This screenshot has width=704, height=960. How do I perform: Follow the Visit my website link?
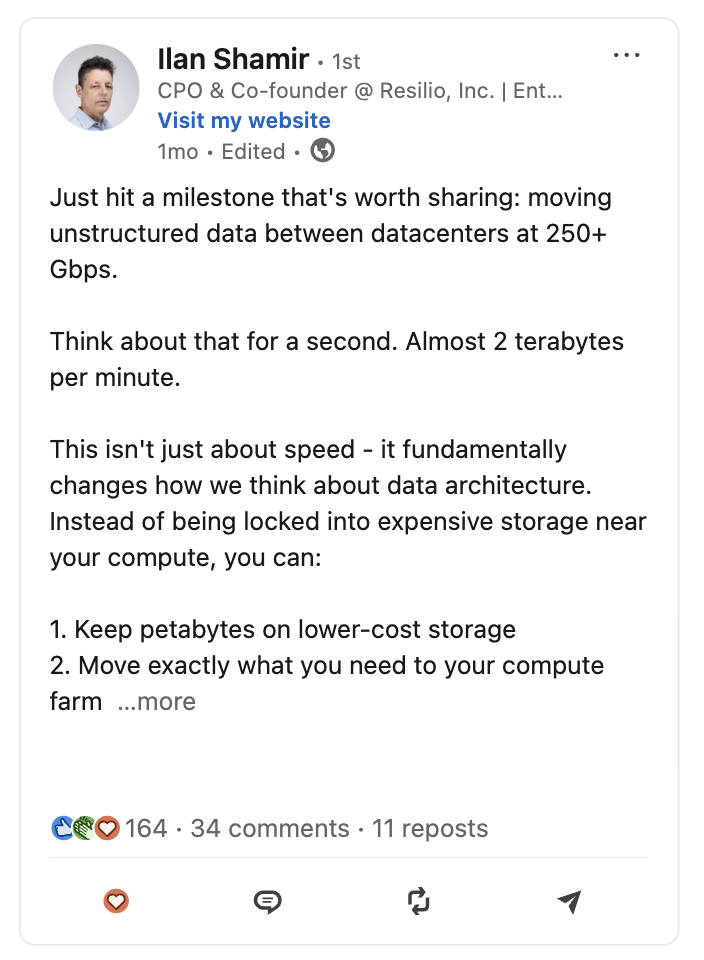(x=244, y=121)
